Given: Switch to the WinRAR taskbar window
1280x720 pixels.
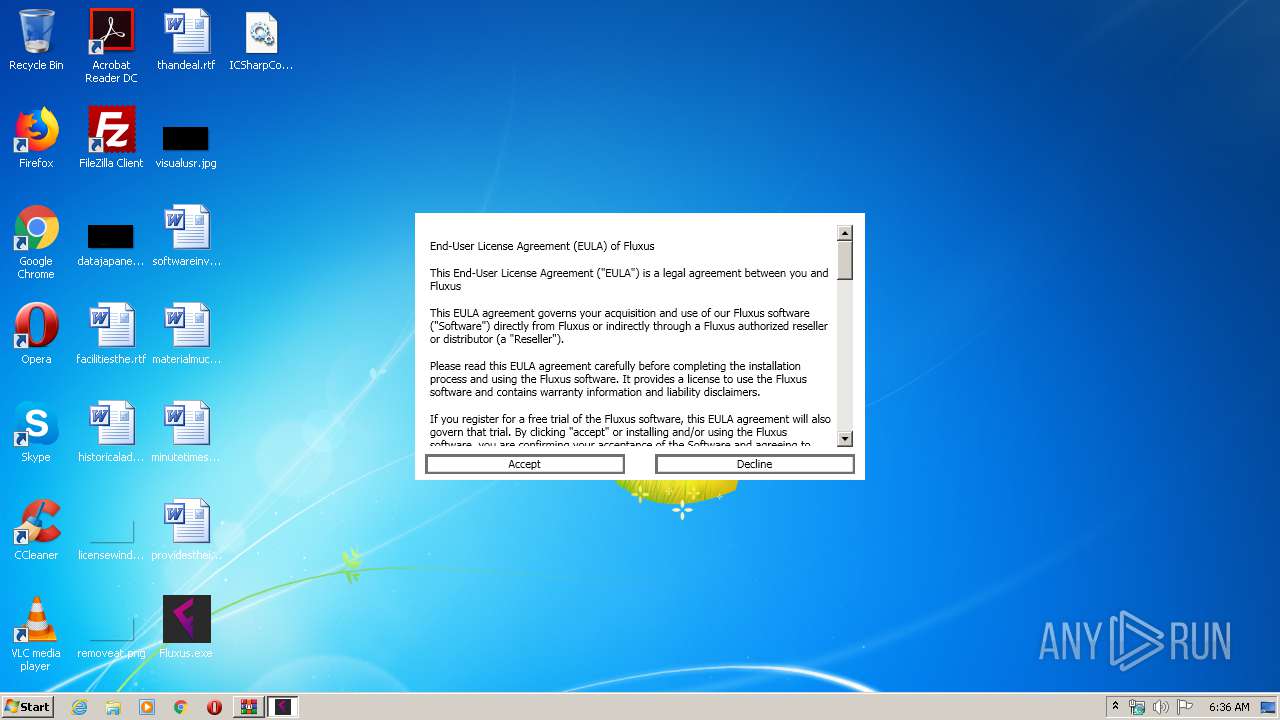Looking at the screenshot, I should pos(248,707).
